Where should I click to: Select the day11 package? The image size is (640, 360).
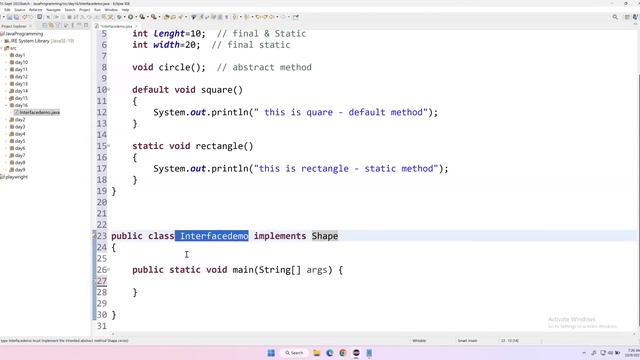[21, 69]
